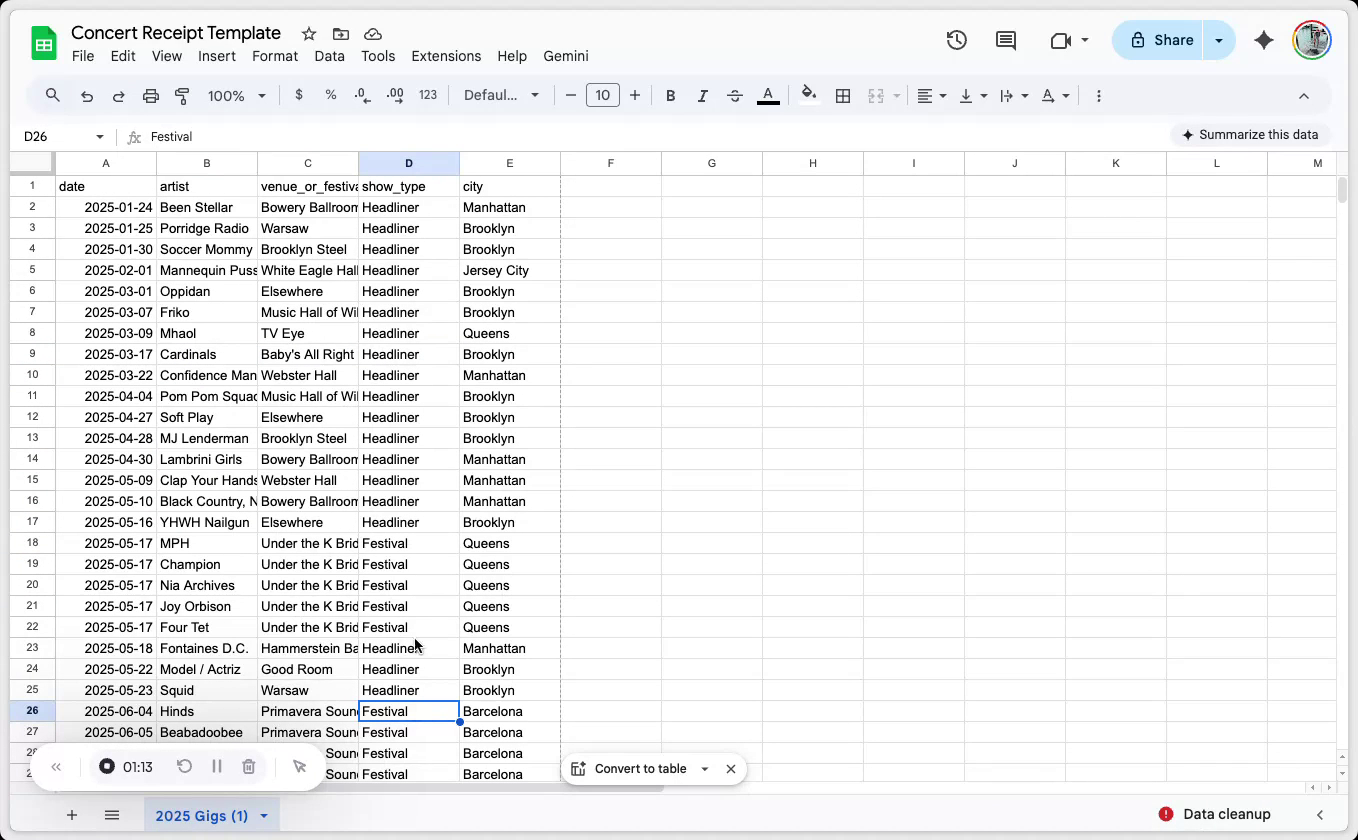Print the spreadsheet
Image resolution: width=1358 pixels, height=840 pixels.
(x=151, y=96)
